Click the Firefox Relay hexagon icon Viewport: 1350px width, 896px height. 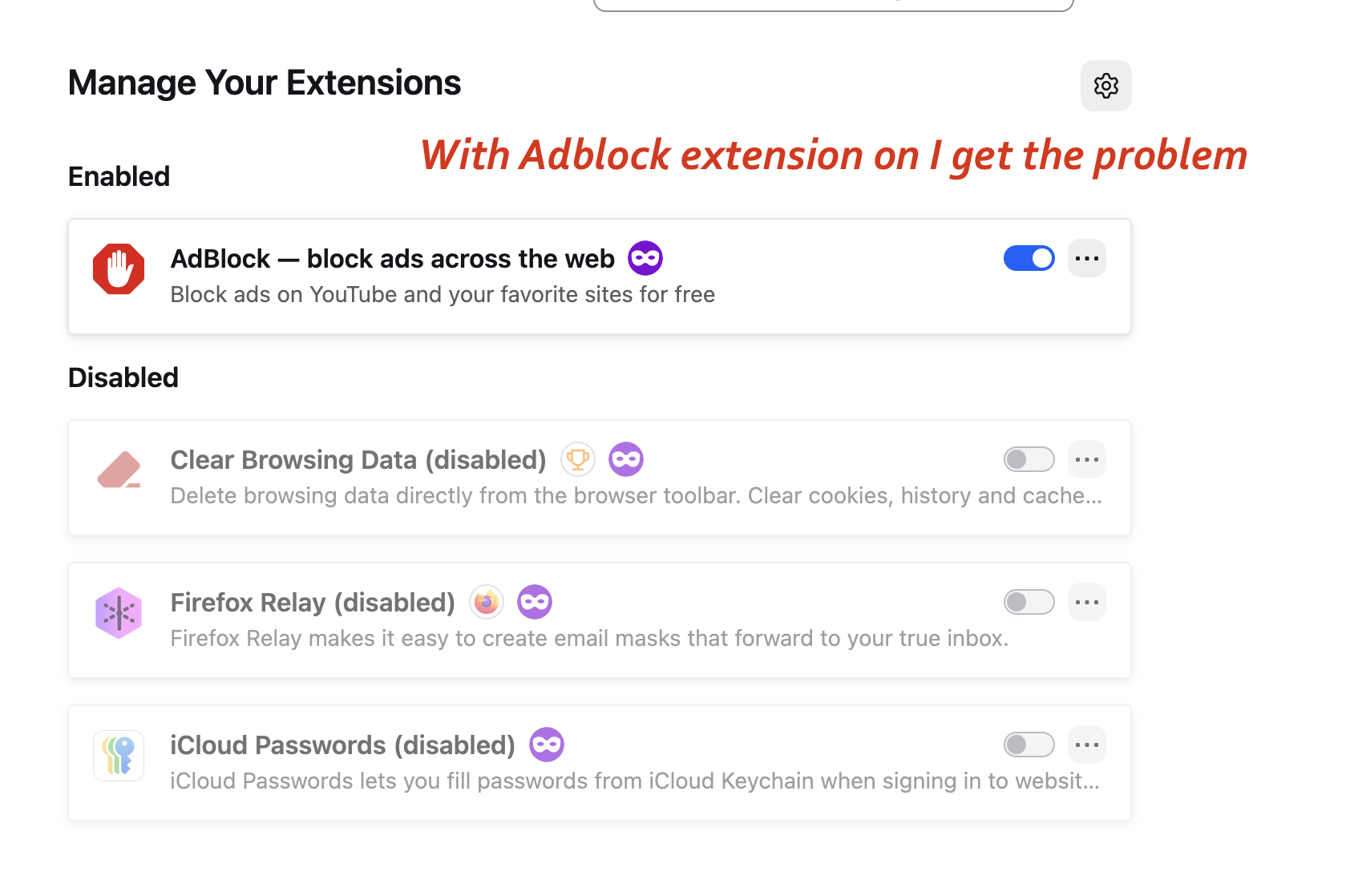(x=119, y=613)
